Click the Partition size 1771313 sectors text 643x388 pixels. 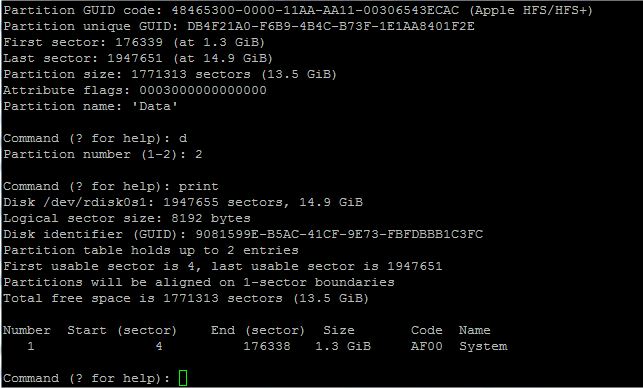pos(191,74)
